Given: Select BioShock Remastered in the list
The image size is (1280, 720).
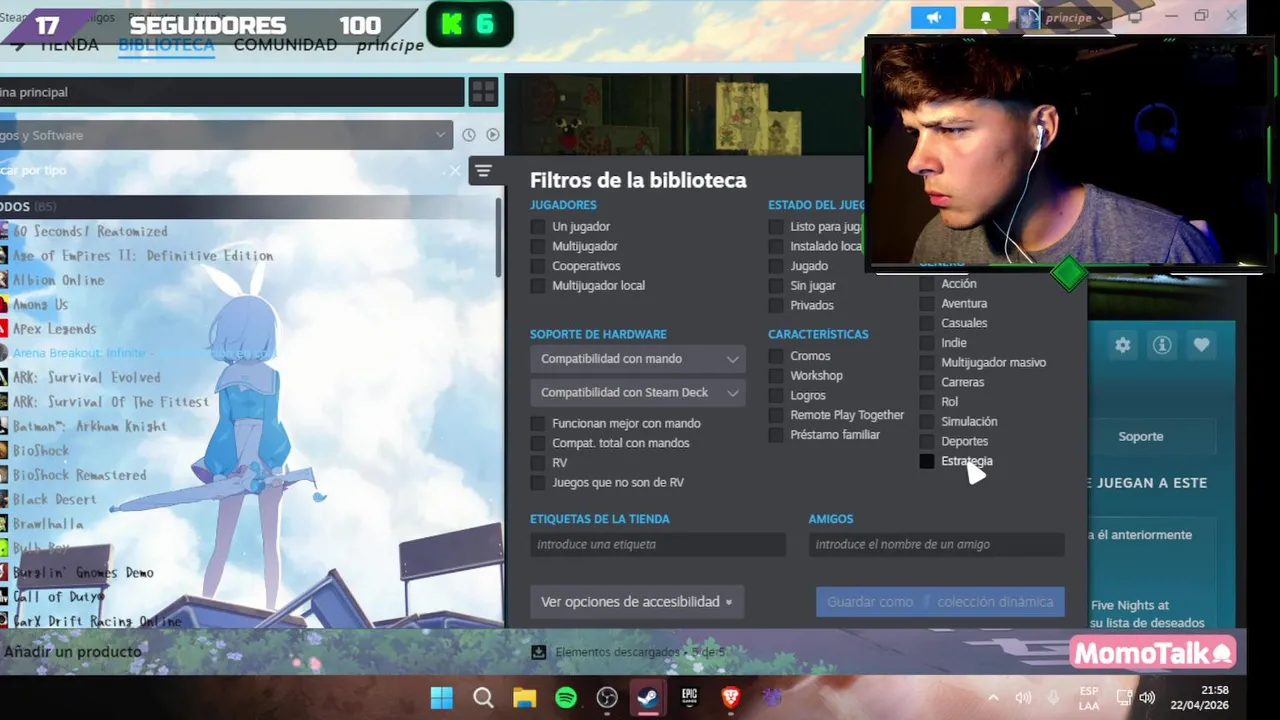Looking at the screenshot, I should coord(79,475).
